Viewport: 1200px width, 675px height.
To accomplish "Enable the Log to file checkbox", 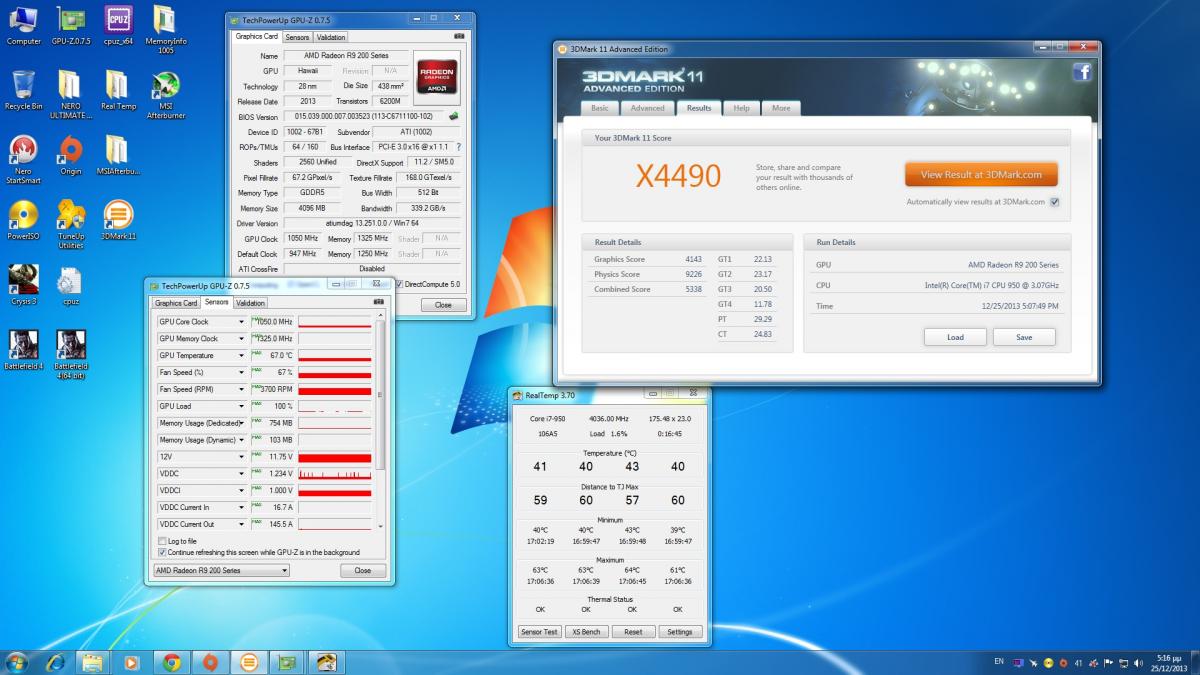I will [162, 541].
